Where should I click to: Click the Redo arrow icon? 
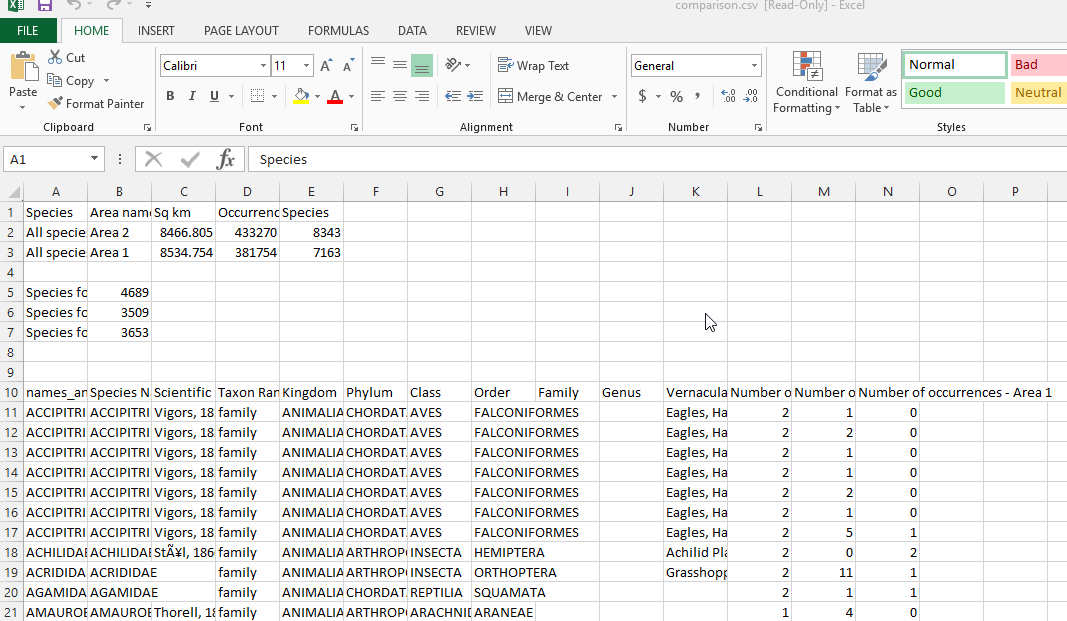tap(114, 5)
